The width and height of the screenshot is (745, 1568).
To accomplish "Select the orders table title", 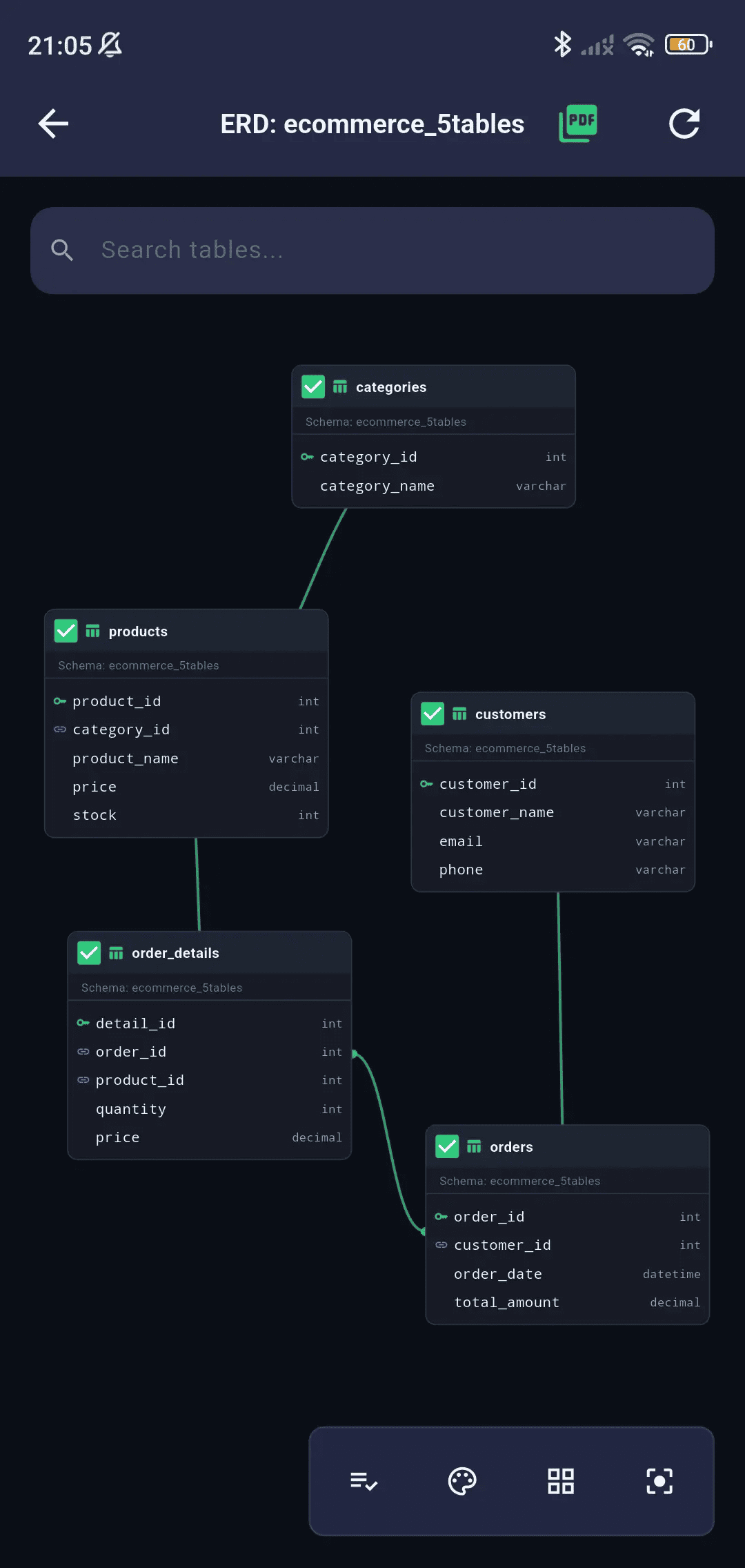I will 511,1147.
